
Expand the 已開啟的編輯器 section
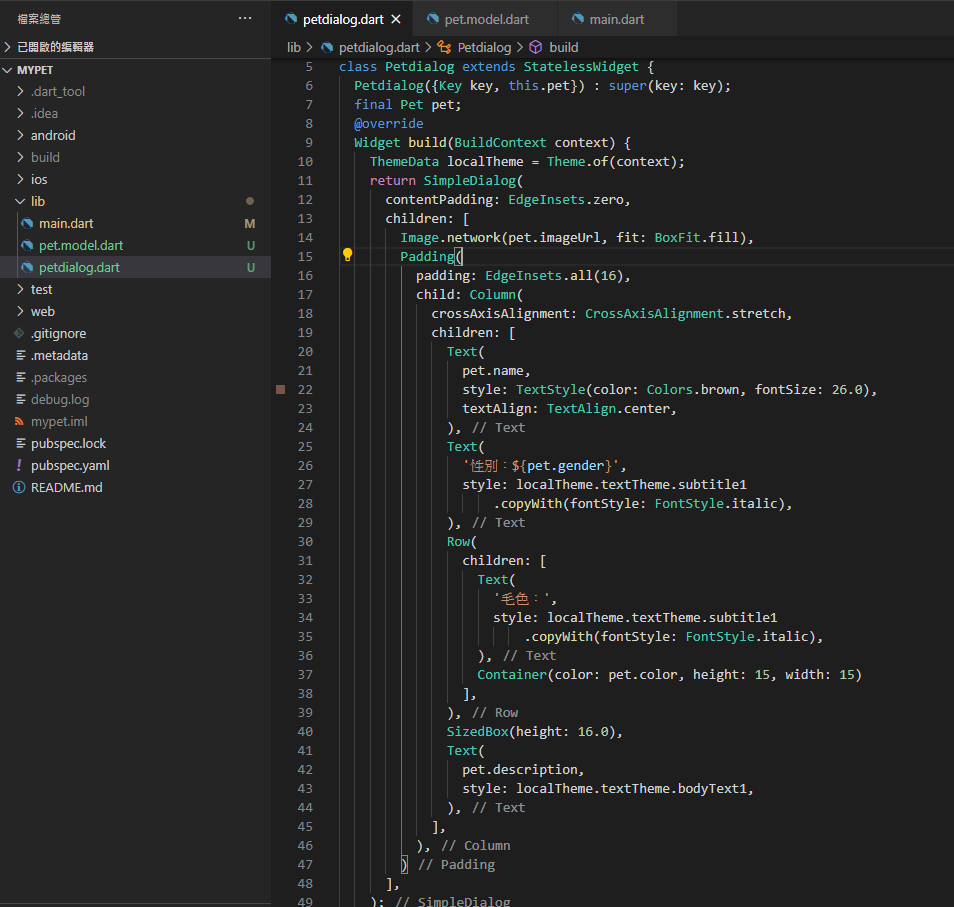[55, 47]
